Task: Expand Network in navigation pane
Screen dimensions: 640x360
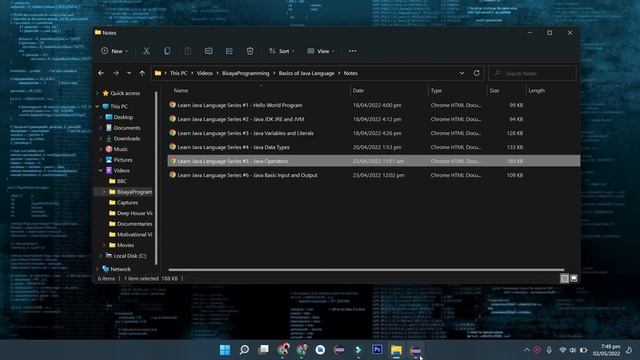Action: click(98, 269)
